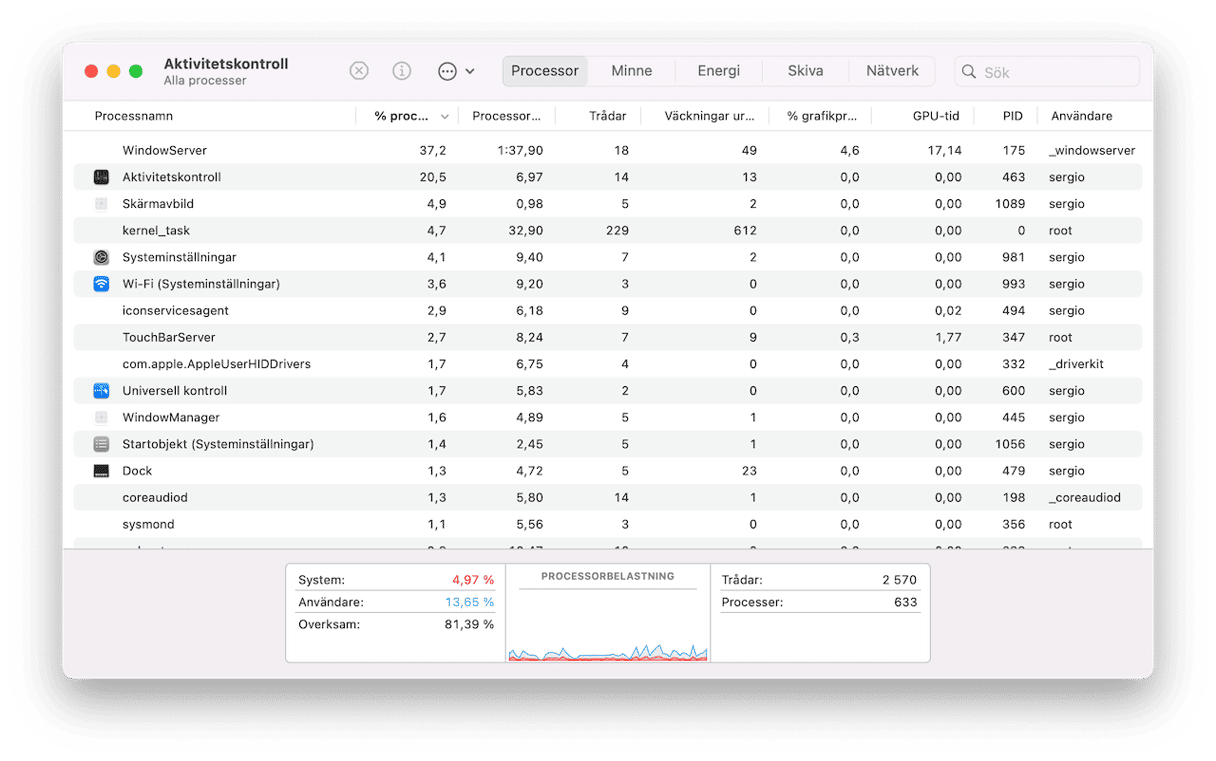Image resolution: width=1216 pixels, height=761 pixels.
Task: Click the Alla processer subtitle
Action: tap(205, 81)
